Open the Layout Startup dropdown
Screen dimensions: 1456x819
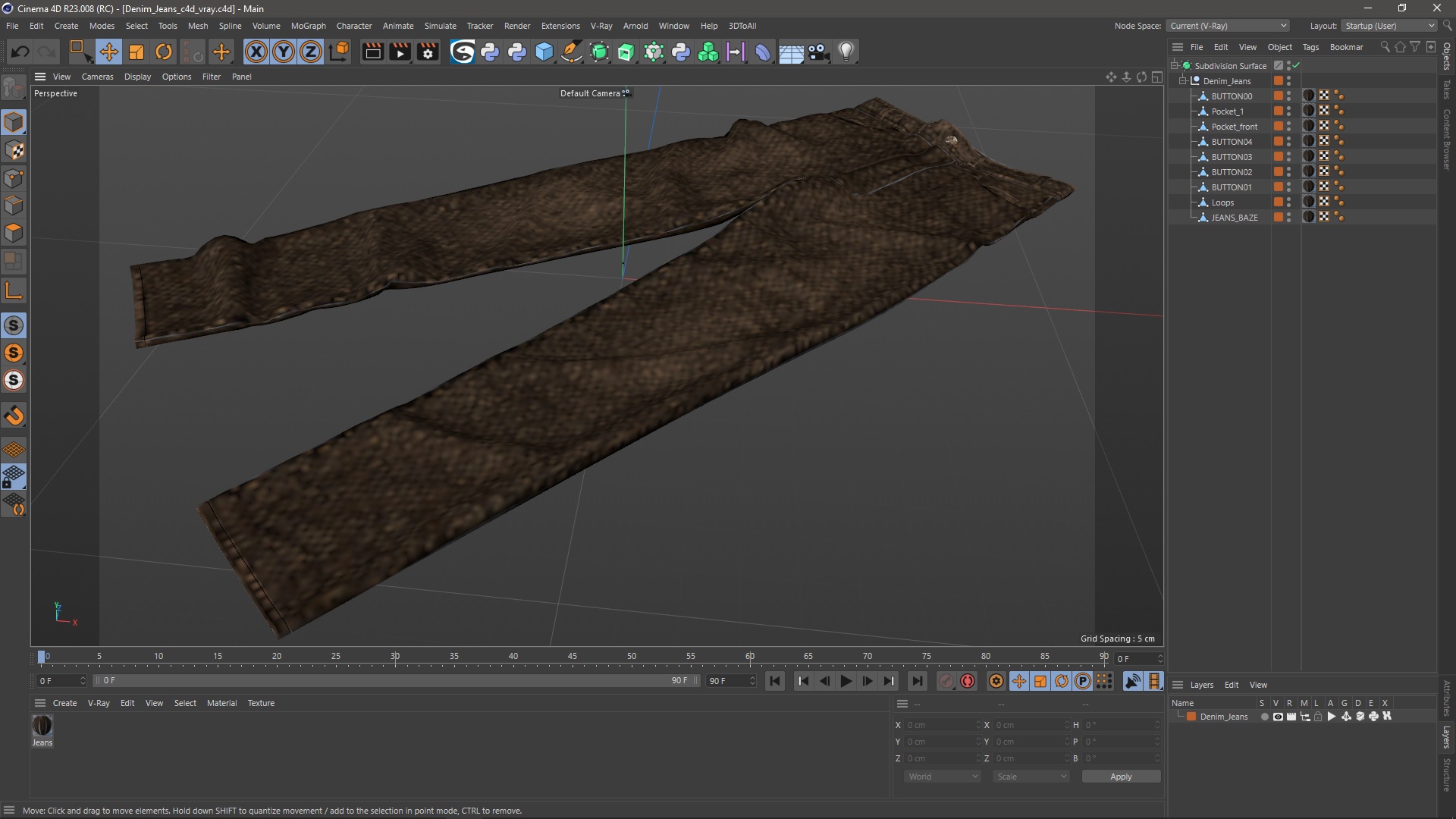tap(1389, 26)
